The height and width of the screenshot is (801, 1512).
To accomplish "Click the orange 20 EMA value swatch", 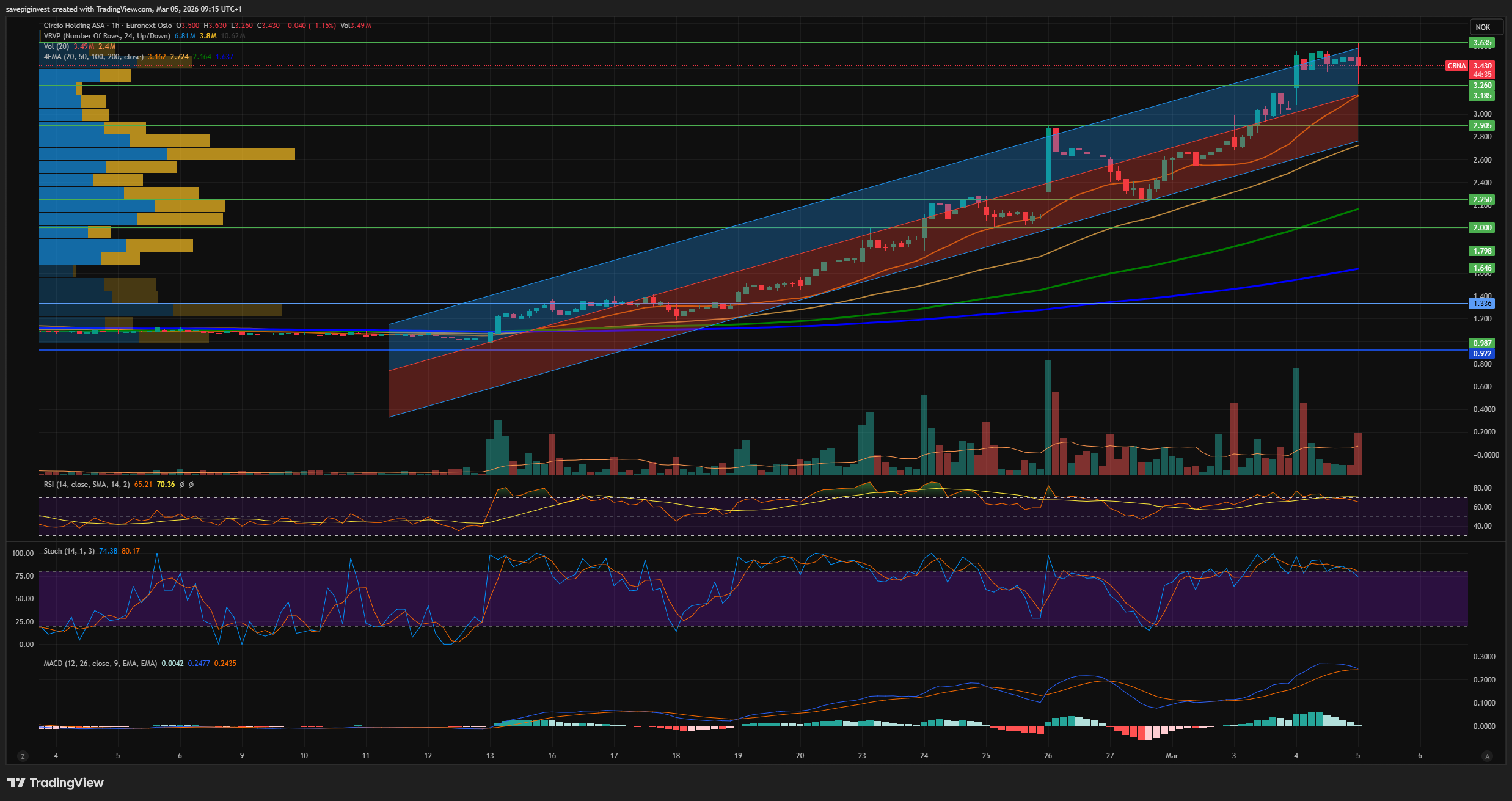I will (x=157, y=57).
